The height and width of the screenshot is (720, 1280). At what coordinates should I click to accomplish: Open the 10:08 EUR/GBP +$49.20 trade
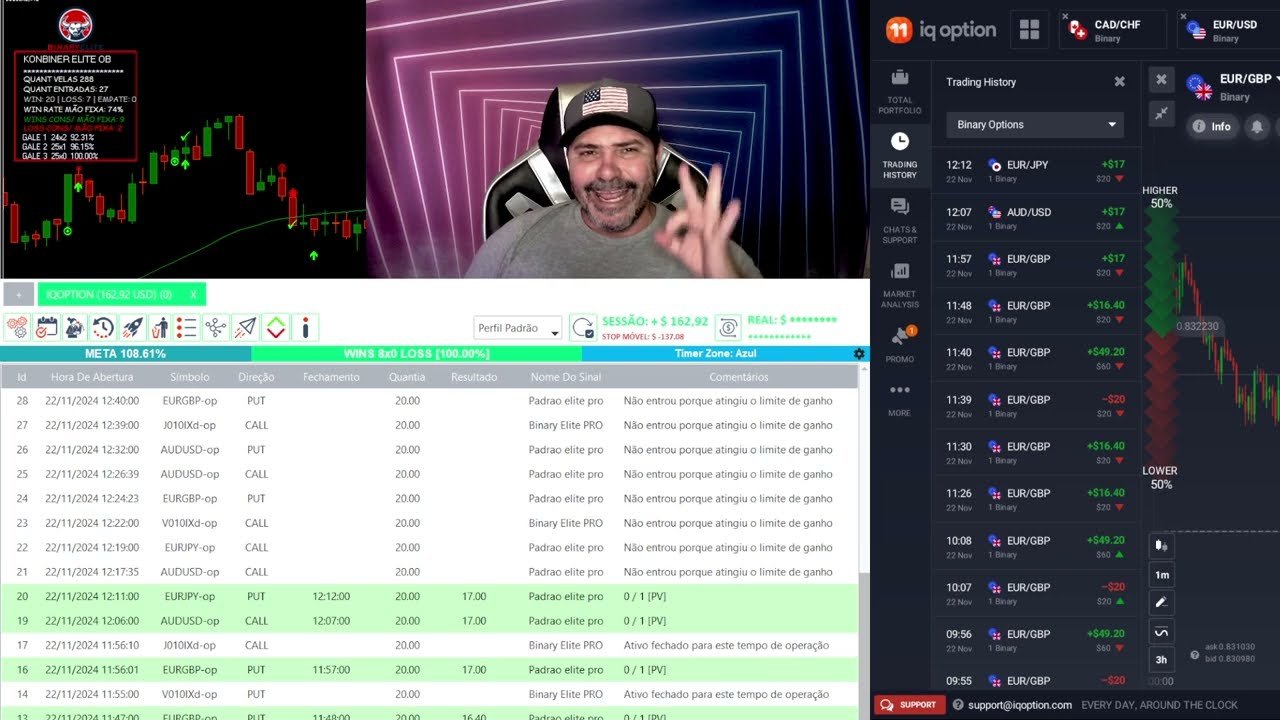(1036, 546)
